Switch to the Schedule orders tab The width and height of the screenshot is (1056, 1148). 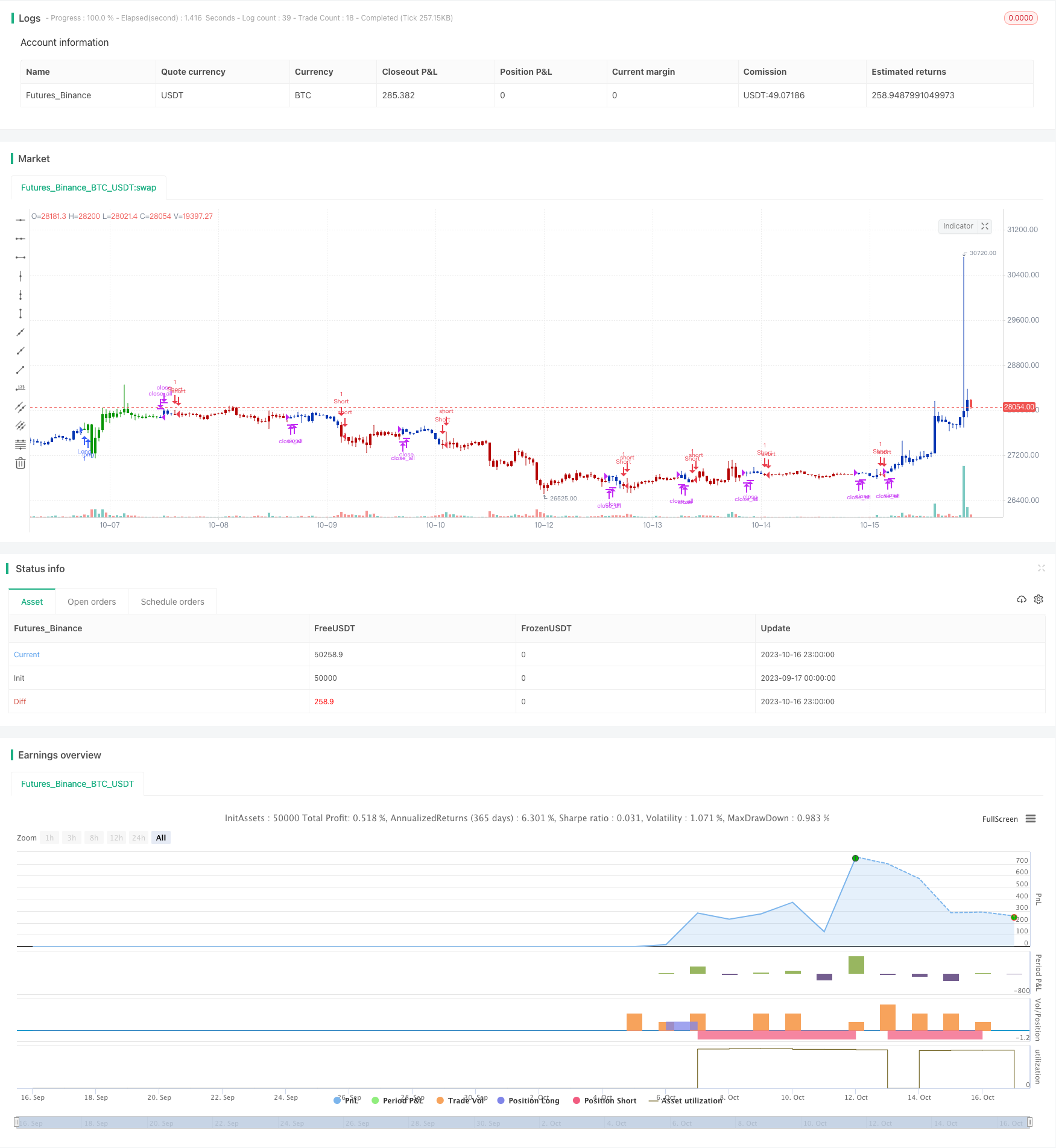172,602
